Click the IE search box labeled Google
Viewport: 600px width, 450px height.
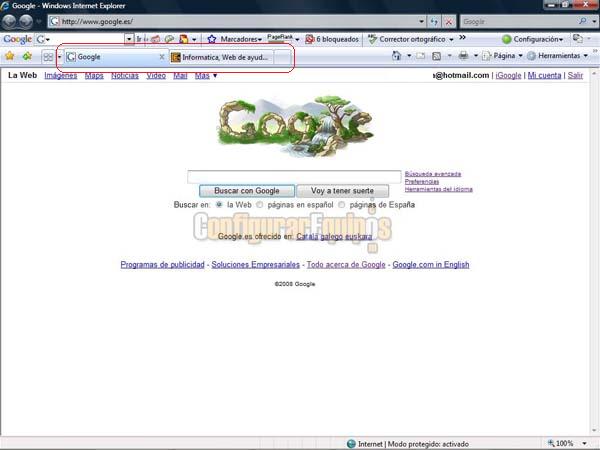[518, 22]
